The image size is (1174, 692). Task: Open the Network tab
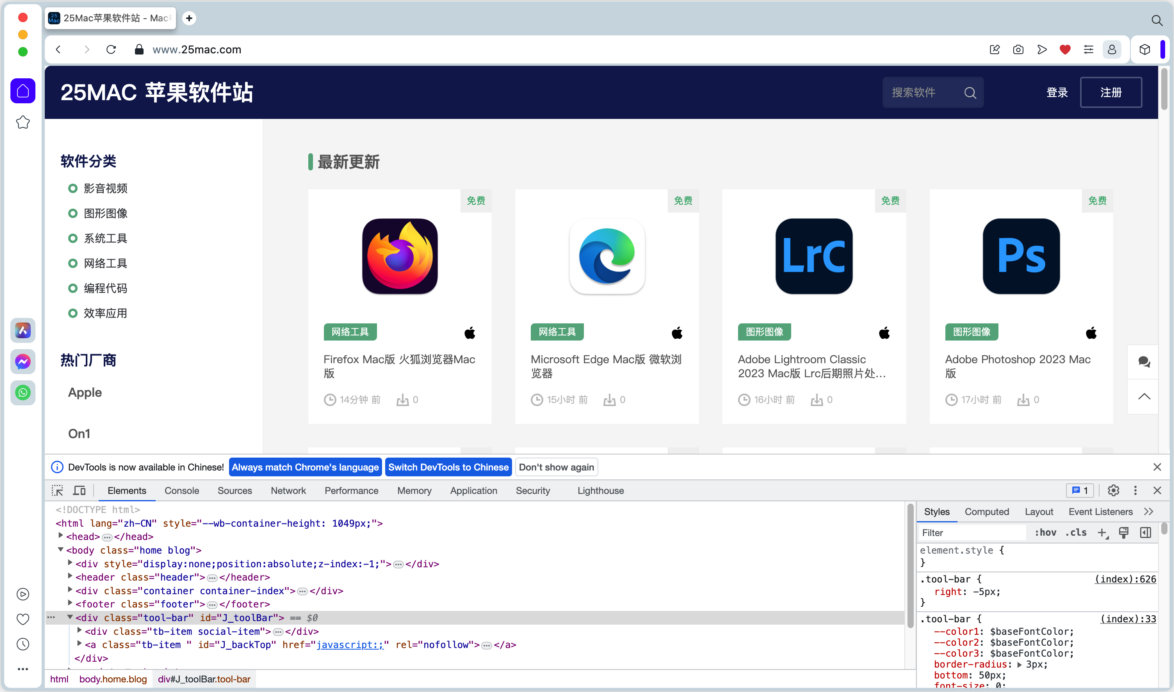coord(288,491)
